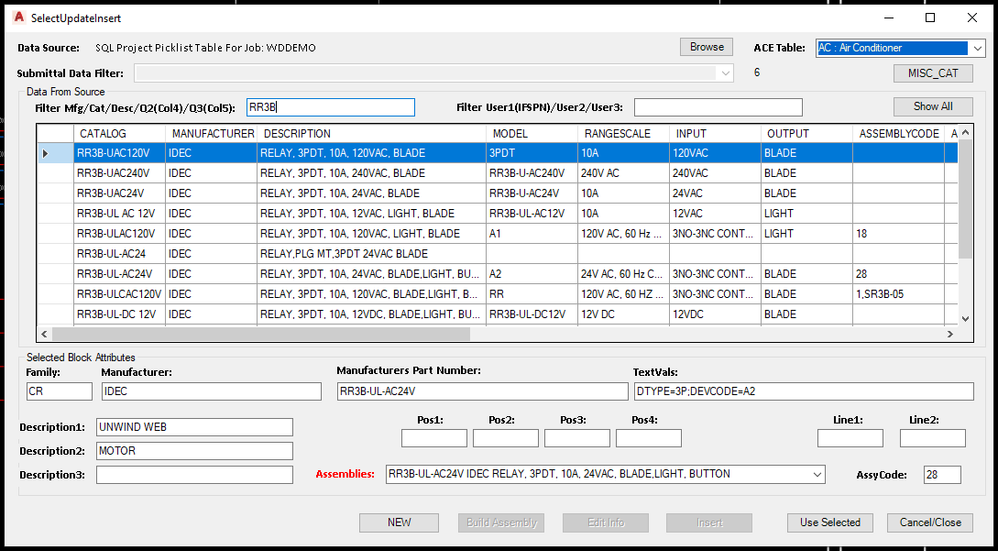Select the RR3B-UL-DC 12V catalog cell
The image size is (998, 551).
tap(120, 314)
